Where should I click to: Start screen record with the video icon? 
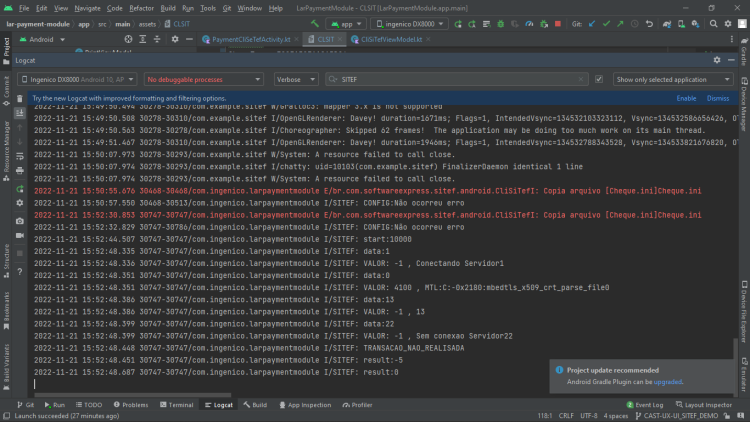20,235
